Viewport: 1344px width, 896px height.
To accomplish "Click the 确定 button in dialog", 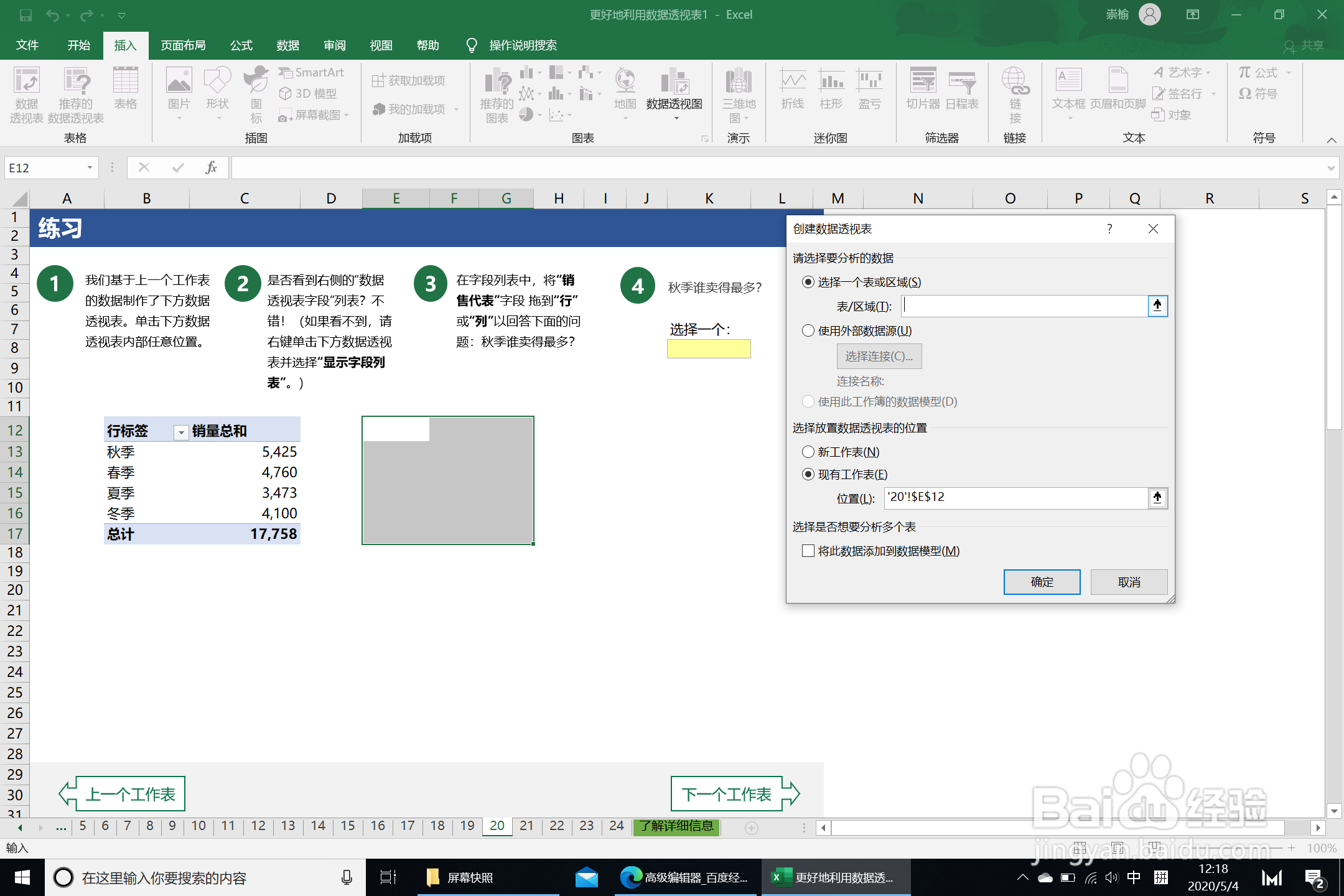I will click(1042, 582).
